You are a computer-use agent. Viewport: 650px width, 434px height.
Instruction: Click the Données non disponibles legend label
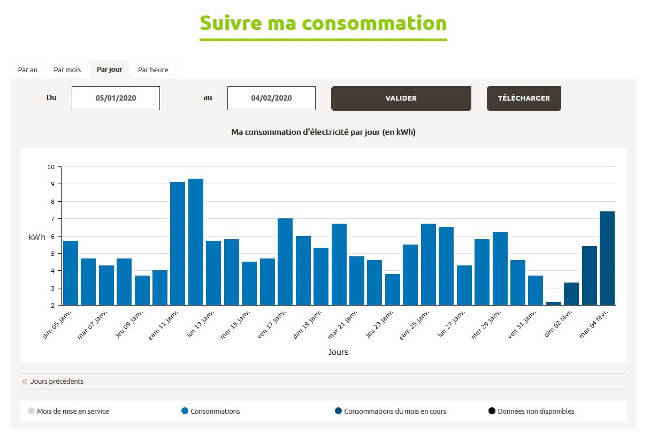(536, 411)
